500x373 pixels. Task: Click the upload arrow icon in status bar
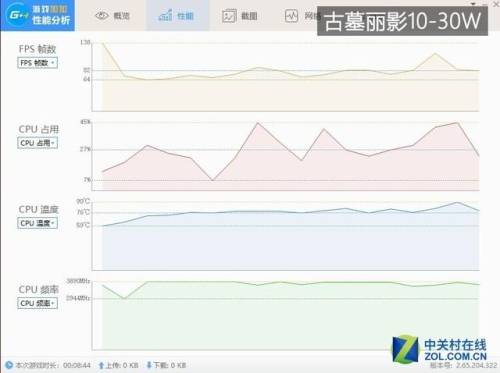point(101,365)
